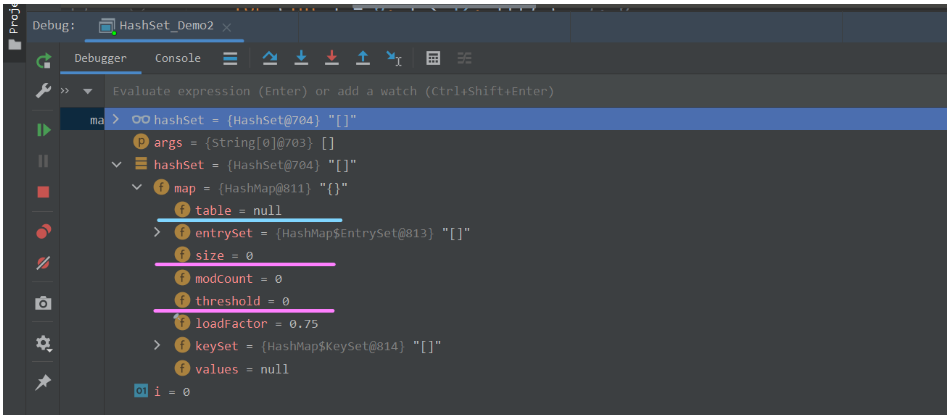The image size is (951, 415).
Task: Click {String[0]@703} value text
Action: pos(257,143)
